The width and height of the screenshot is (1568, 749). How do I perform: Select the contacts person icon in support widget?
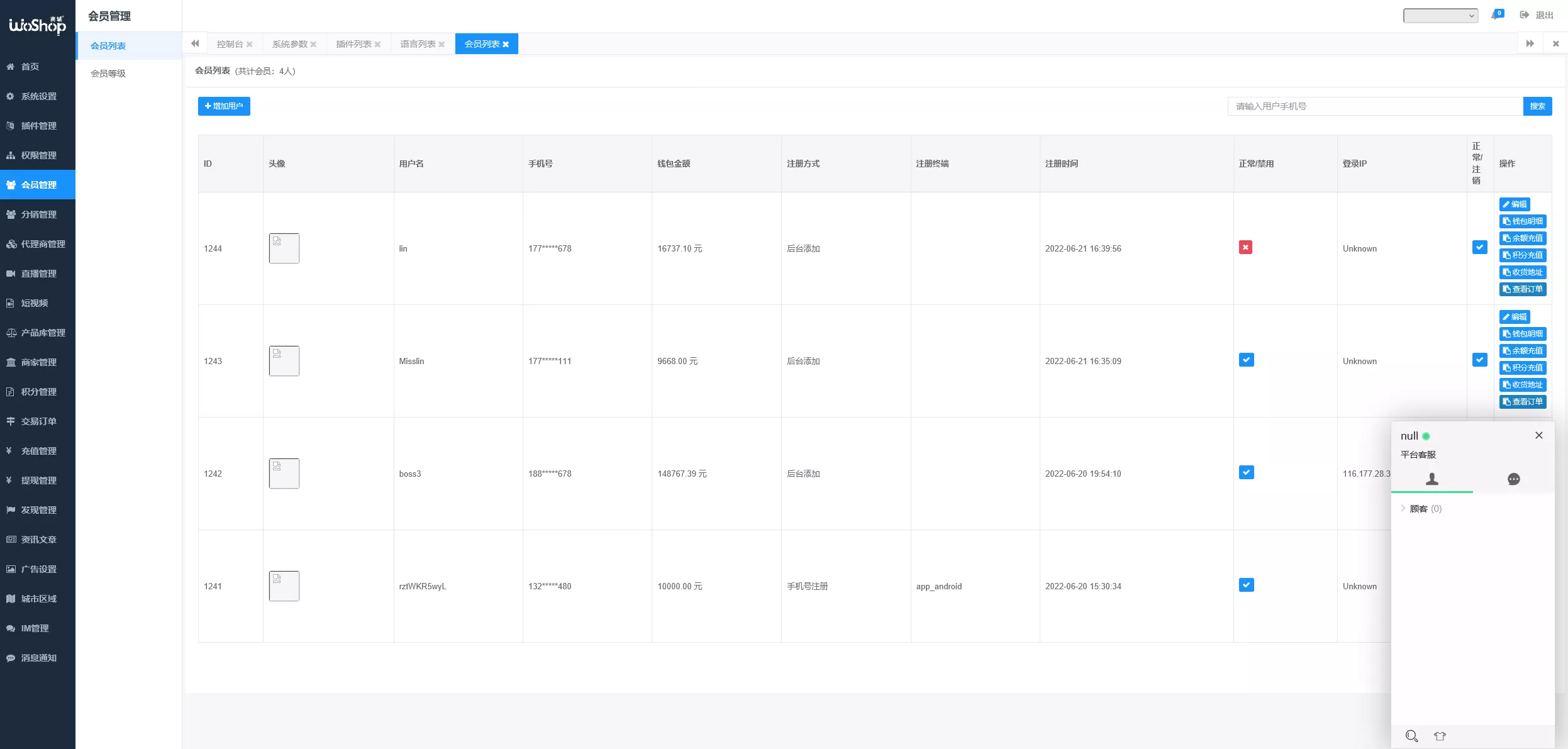coord(1432,479)
